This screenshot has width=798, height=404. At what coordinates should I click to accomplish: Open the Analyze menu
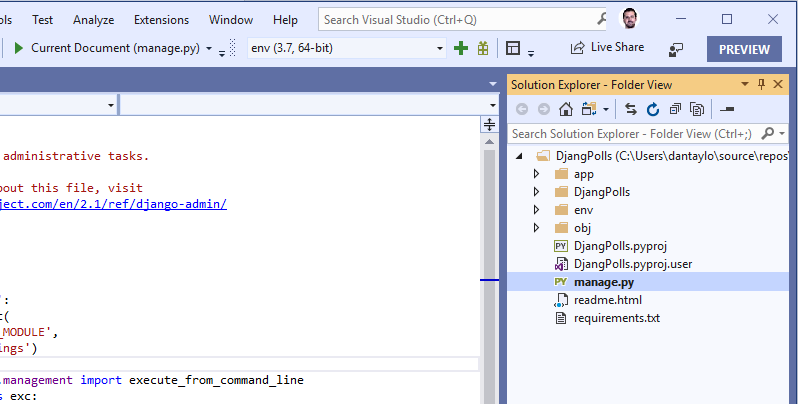pyautogui.click(x=94, y=19)
